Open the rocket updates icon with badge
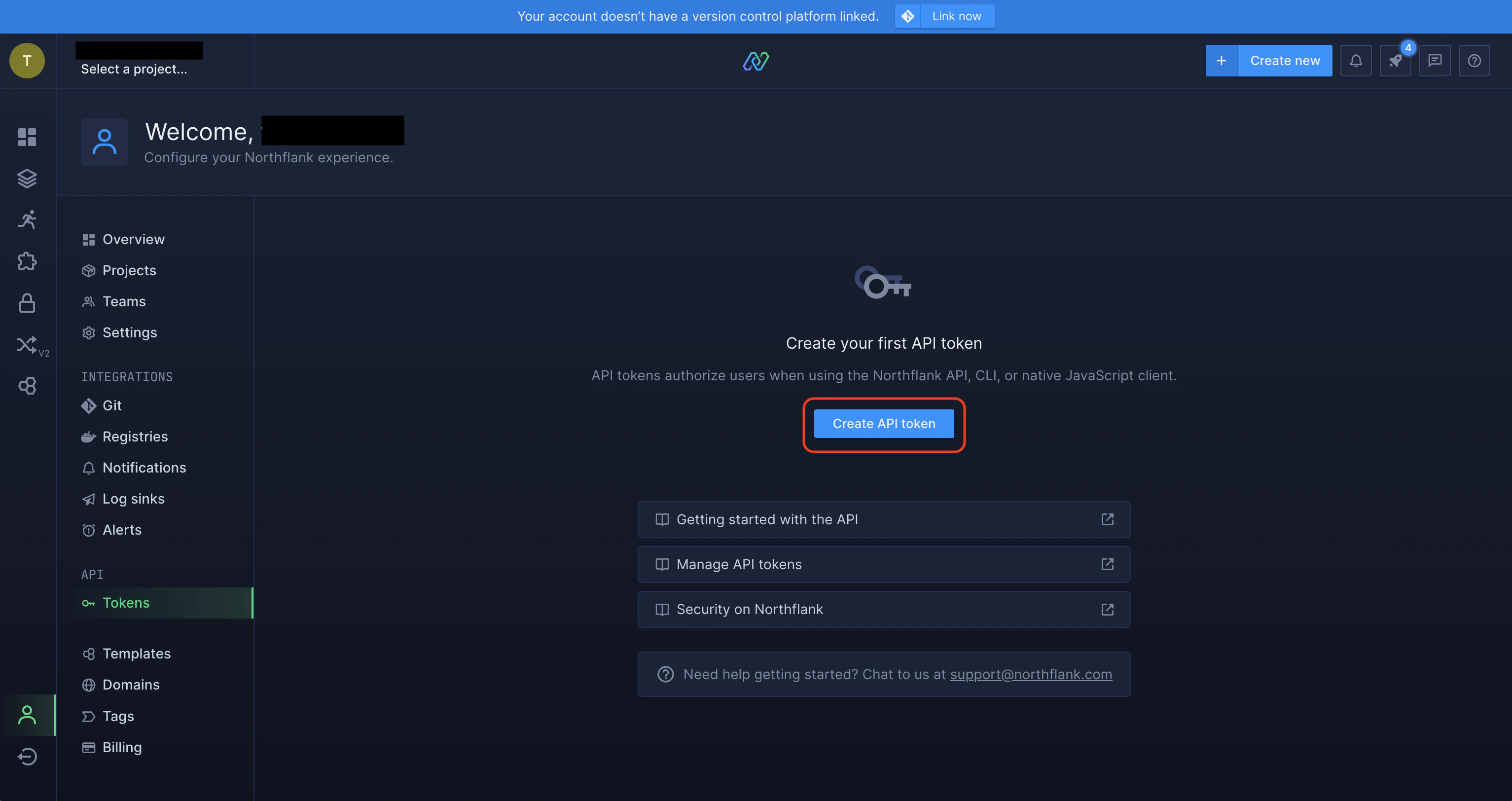The width and height of the screenshot is (1512, 801). (x=1395, y=61)
